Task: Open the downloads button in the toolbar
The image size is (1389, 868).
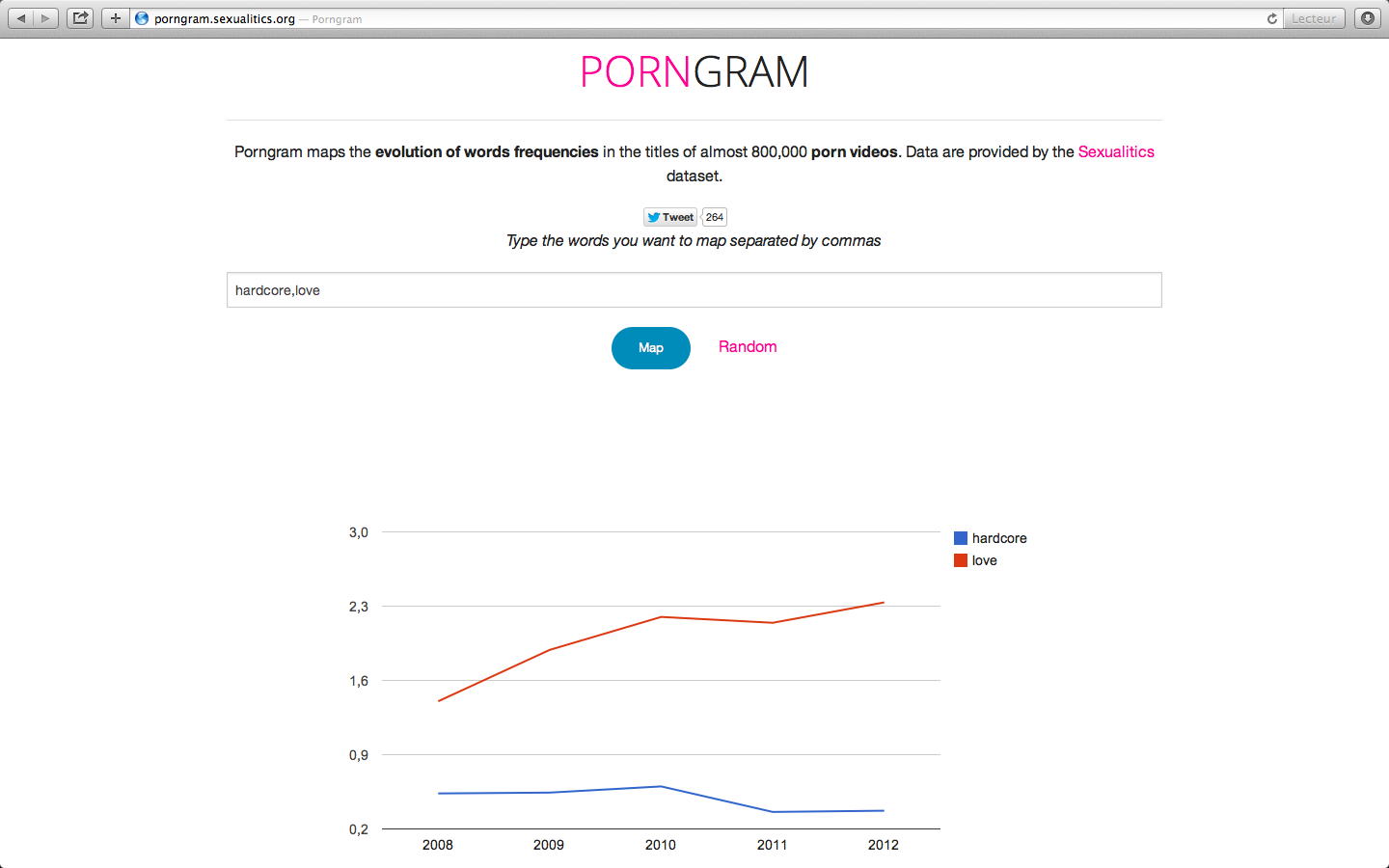Action: coord(1367,18)
